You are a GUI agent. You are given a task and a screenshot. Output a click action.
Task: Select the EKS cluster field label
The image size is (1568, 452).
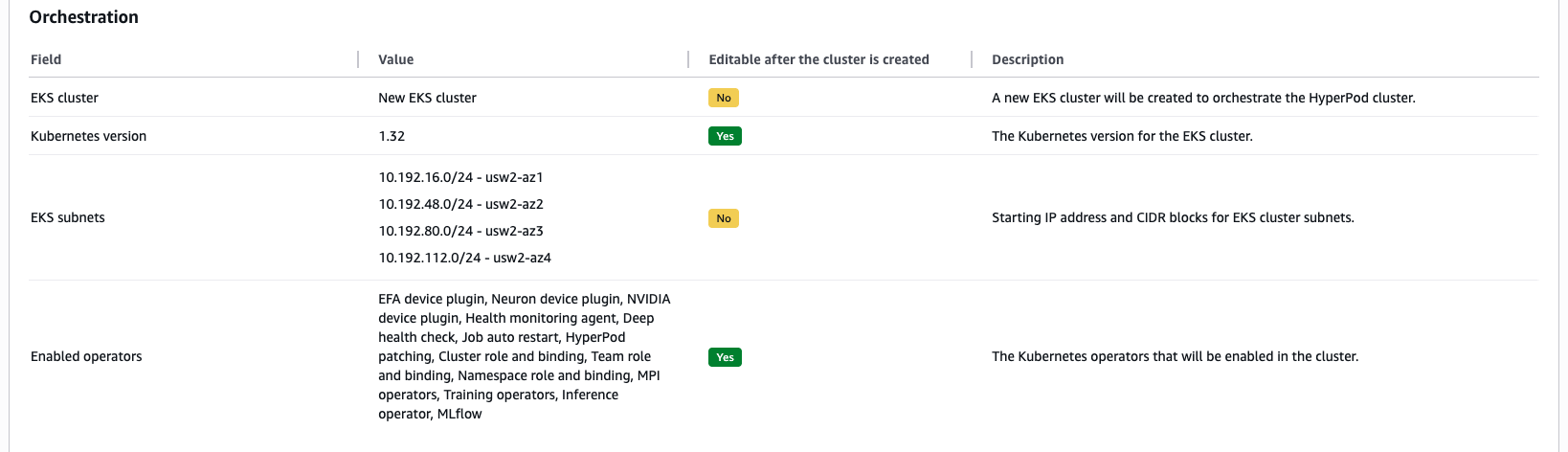tap(64, 98)
